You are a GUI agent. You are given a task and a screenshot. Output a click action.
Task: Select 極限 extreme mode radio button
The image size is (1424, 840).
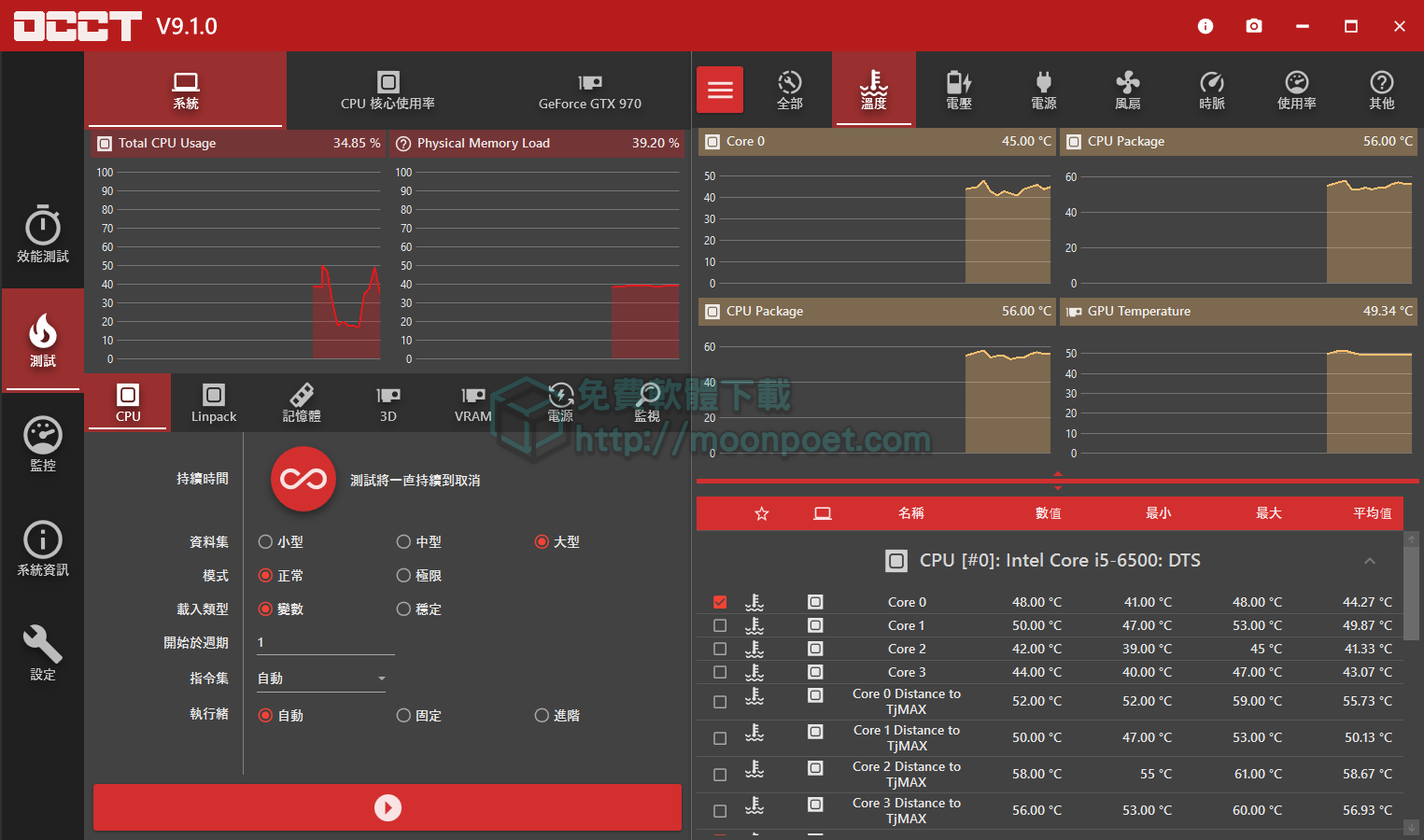click(x=404, y=576)
